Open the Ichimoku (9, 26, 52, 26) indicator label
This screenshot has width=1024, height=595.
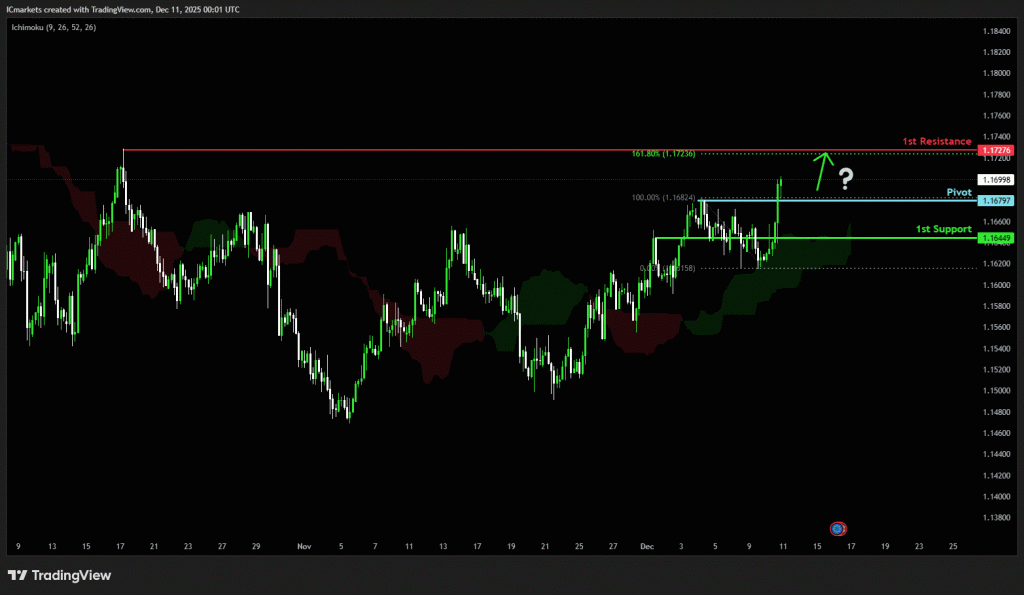(54, 29)
